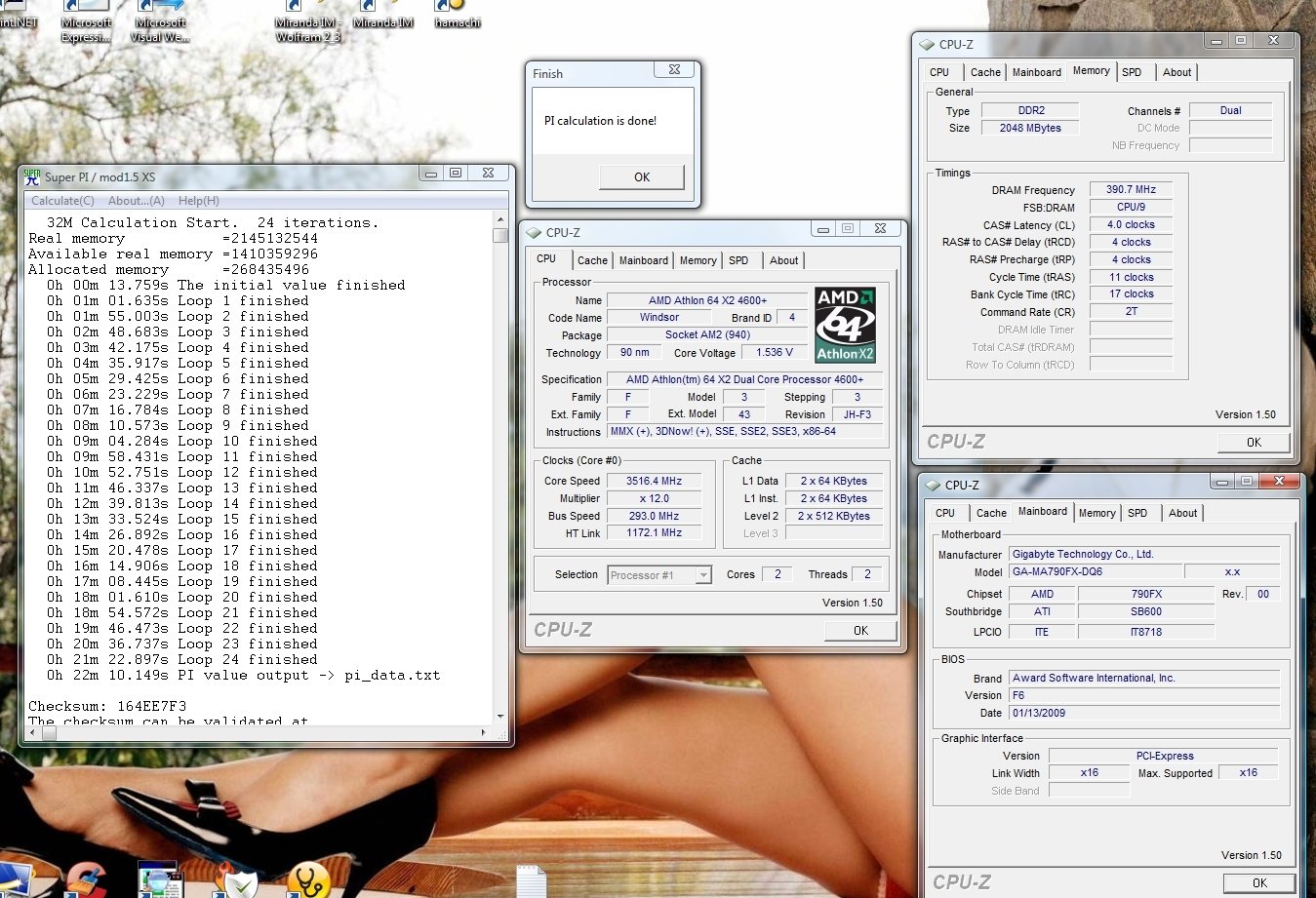Click OK in the CPU-Z Mainboard window
1316x898 pixels.
click(x=1259, y=883)
